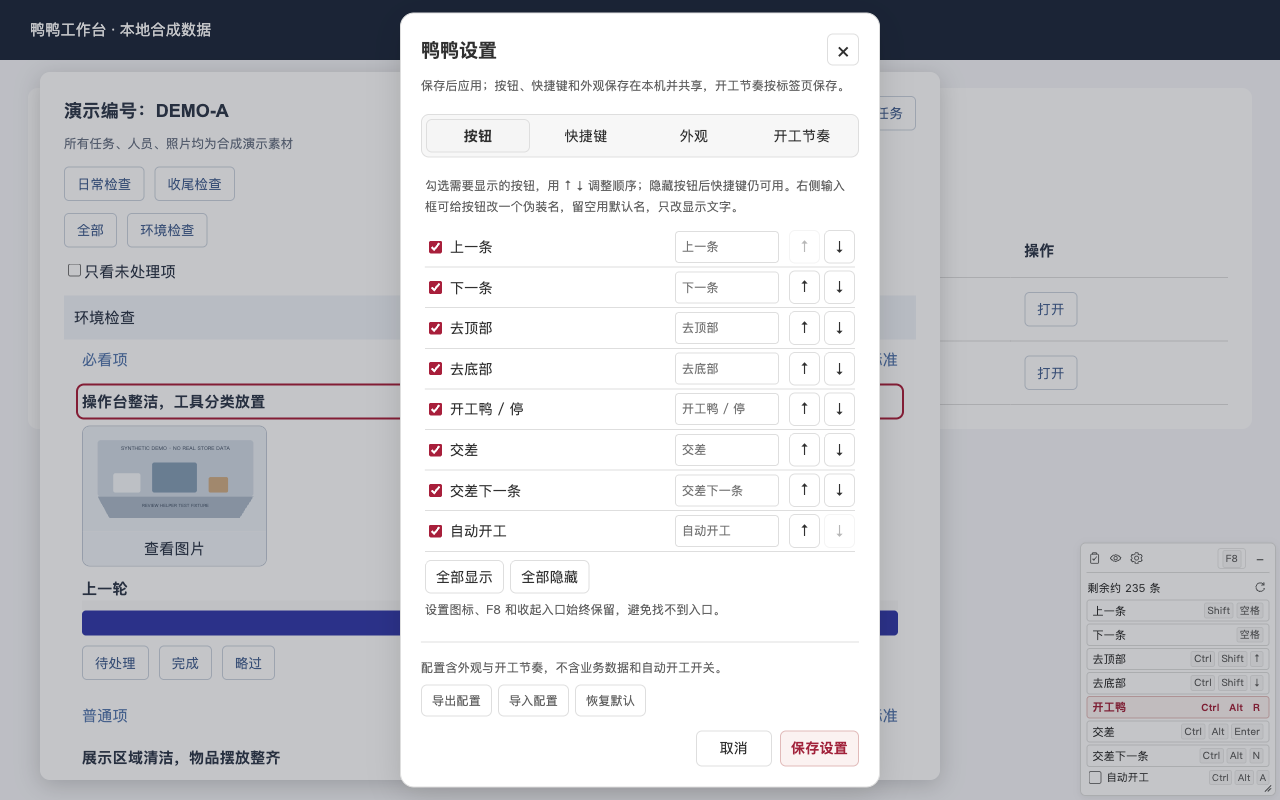Viewport: 1280px width, 800px height.
Task: Click the alias input field for 交差
Action: click(727, 450)
